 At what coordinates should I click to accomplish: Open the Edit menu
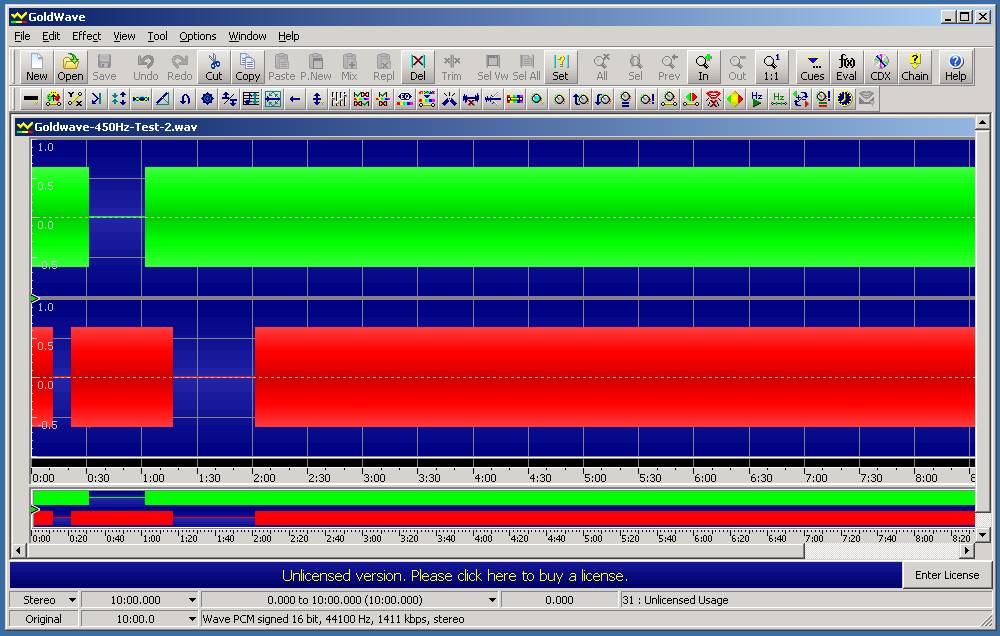tap(51, 36)
